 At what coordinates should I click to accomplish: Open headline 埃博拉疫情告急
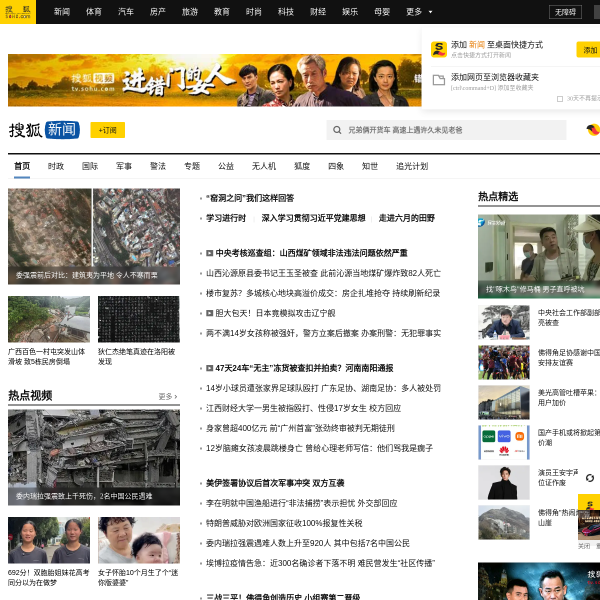pos(320,563)
